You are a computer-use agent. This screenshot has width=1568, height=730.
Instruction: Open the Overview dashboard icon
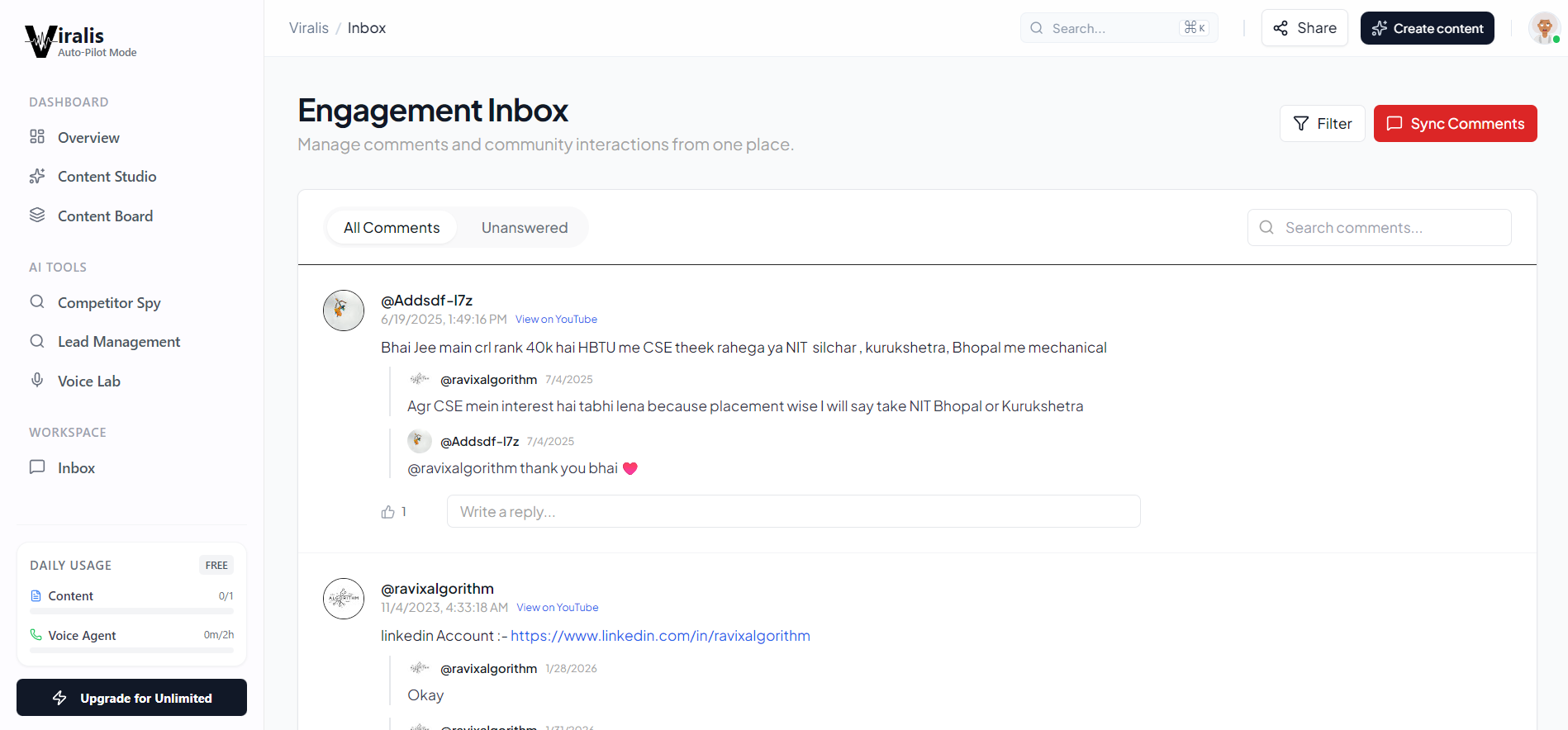pos(37,136)
